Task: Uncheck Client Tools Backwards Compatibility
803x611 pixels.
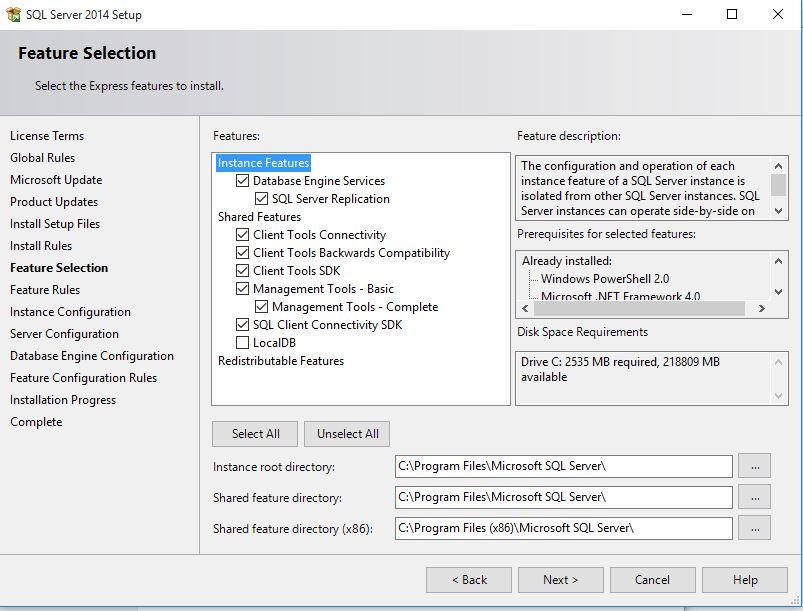Action: click(x=242, y=252)
